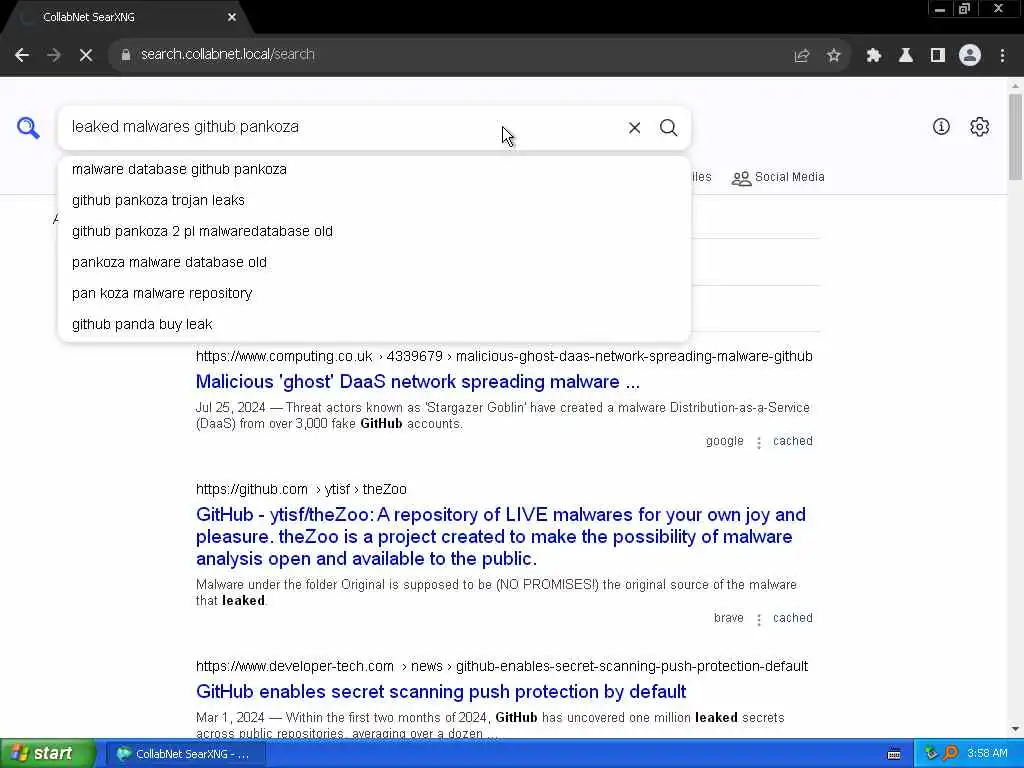
Task: Click the taskbar keyboard icon
Action: coord(894,754)
